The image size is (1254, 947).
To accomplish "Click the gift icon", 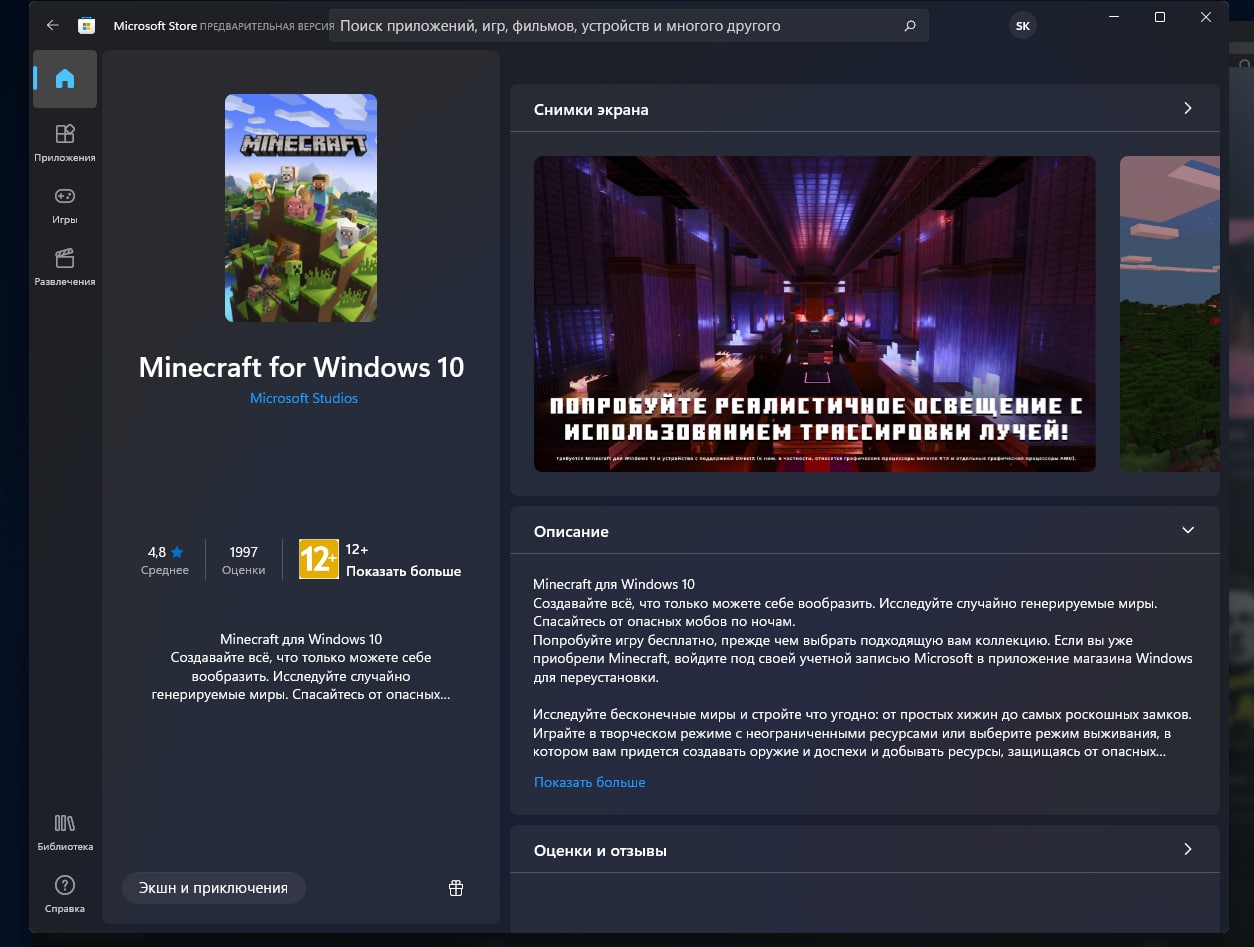I will point(456,888).
